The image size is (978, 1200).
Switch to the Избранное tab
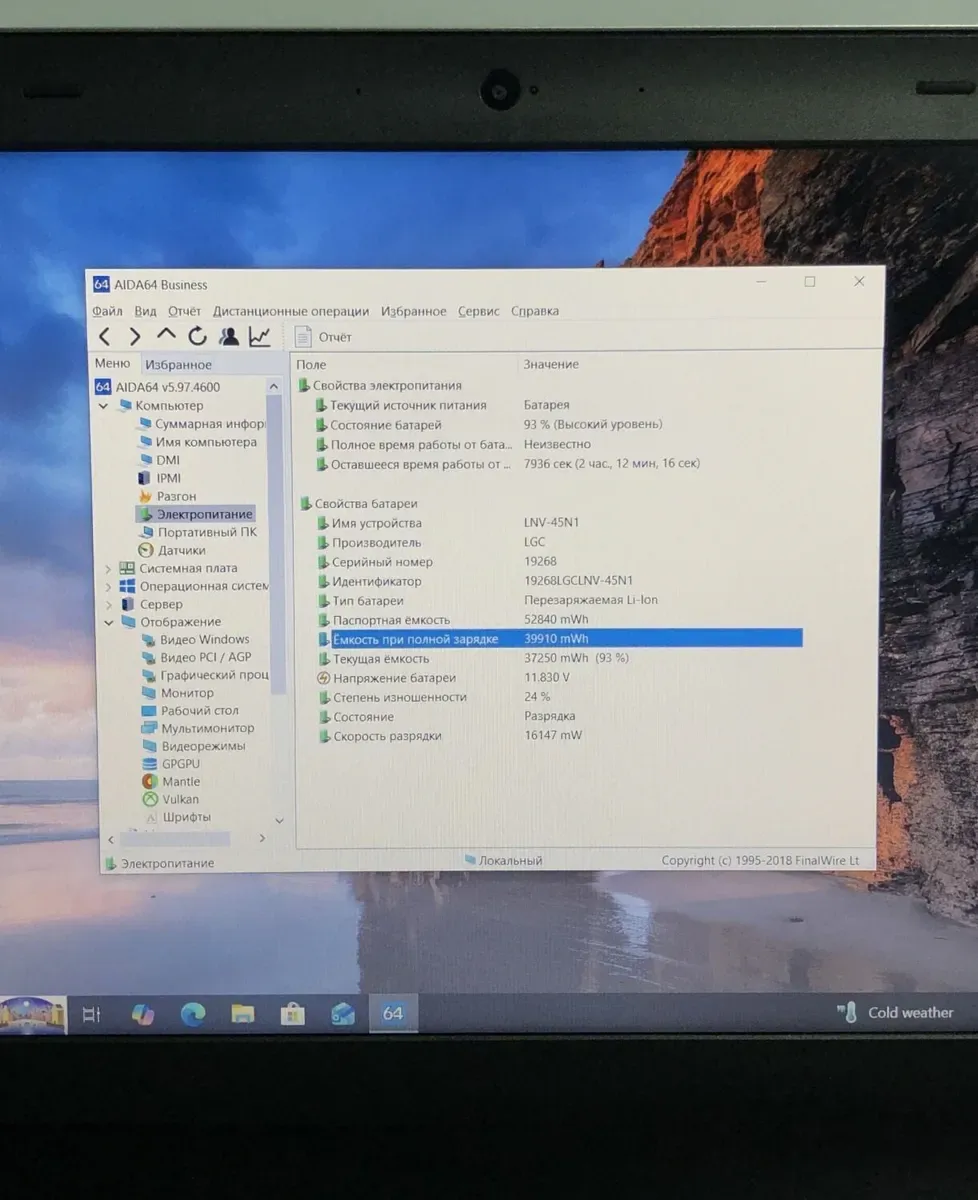tap(178, 365)
